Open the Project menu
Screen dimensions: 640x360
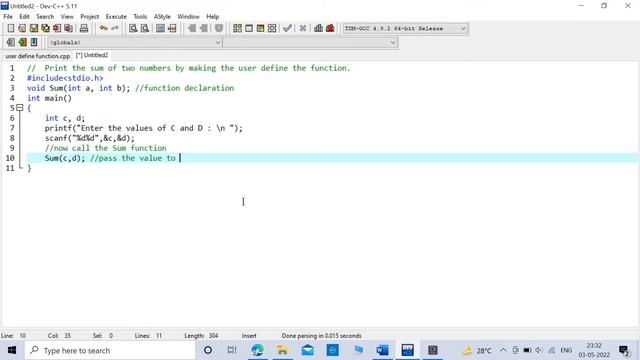click(89, 17)
